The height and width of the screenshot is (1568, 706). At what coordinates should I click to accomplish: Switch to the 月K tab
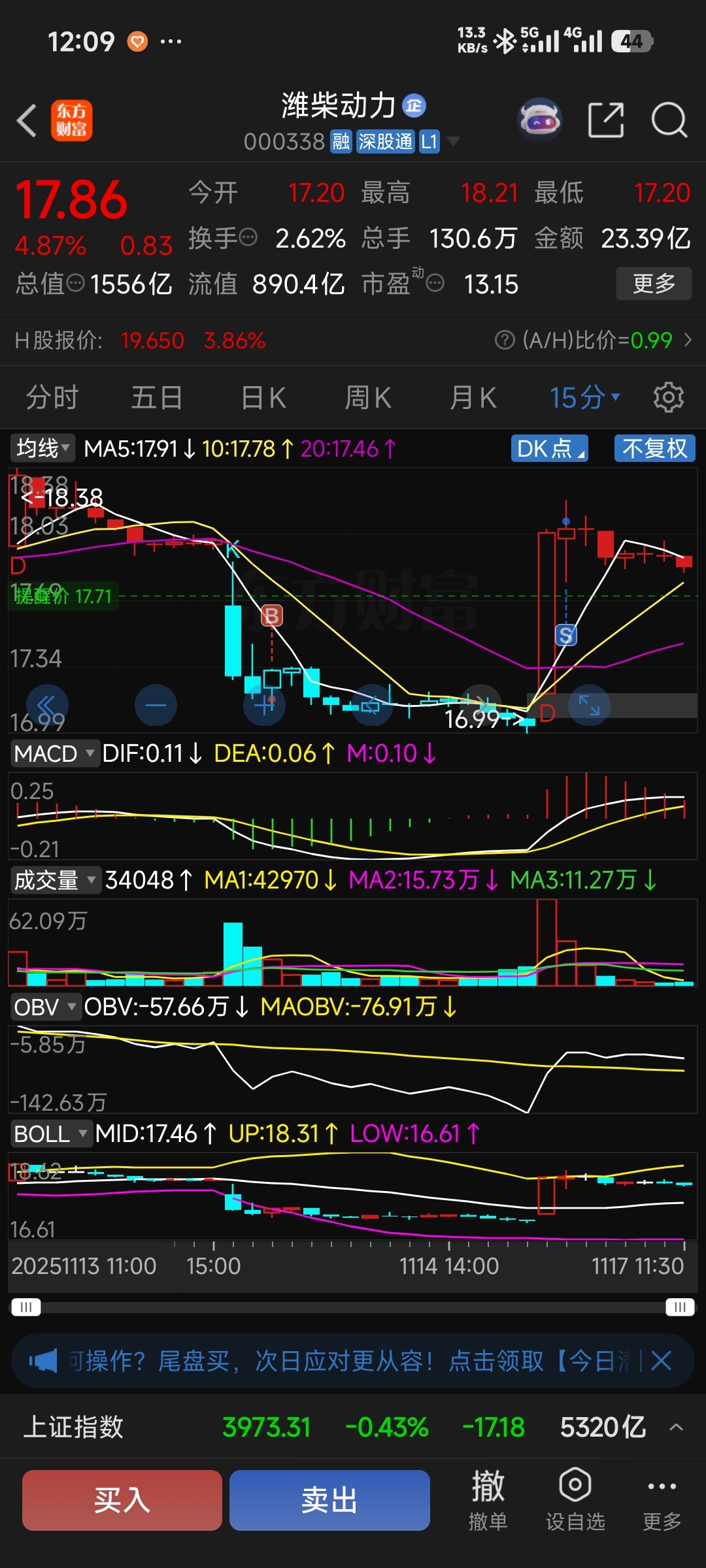473,397
